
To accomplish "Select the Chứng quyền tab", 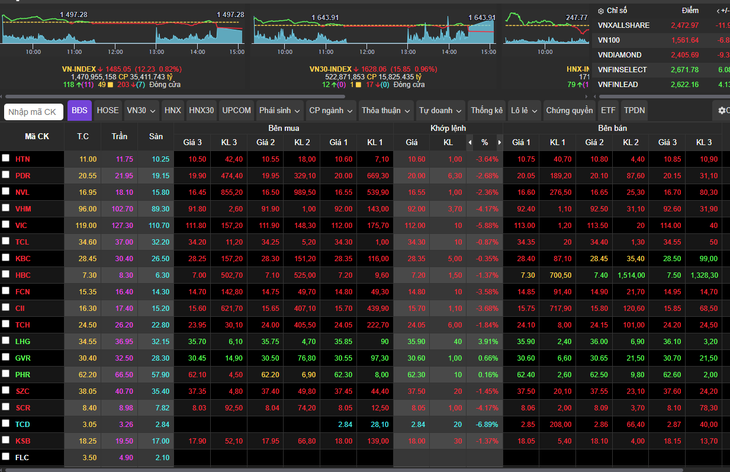I will click(569, 111).
